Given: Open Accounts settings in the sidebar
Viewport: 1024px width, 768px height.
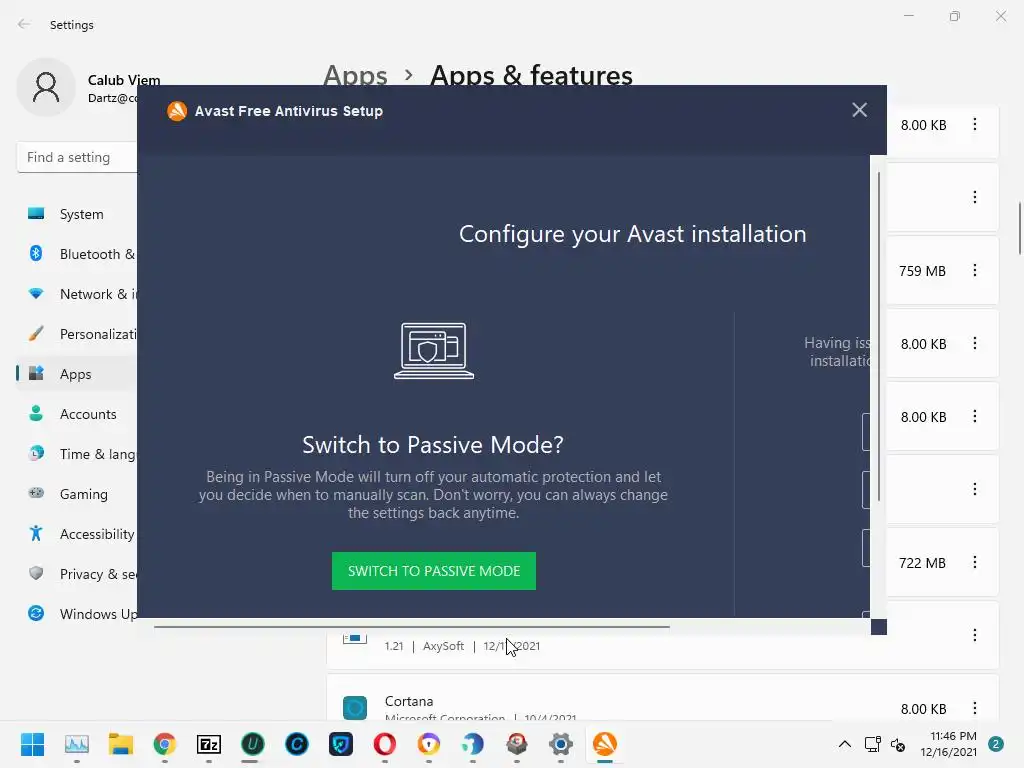Looking at the screenshot, I should [77, 414].
